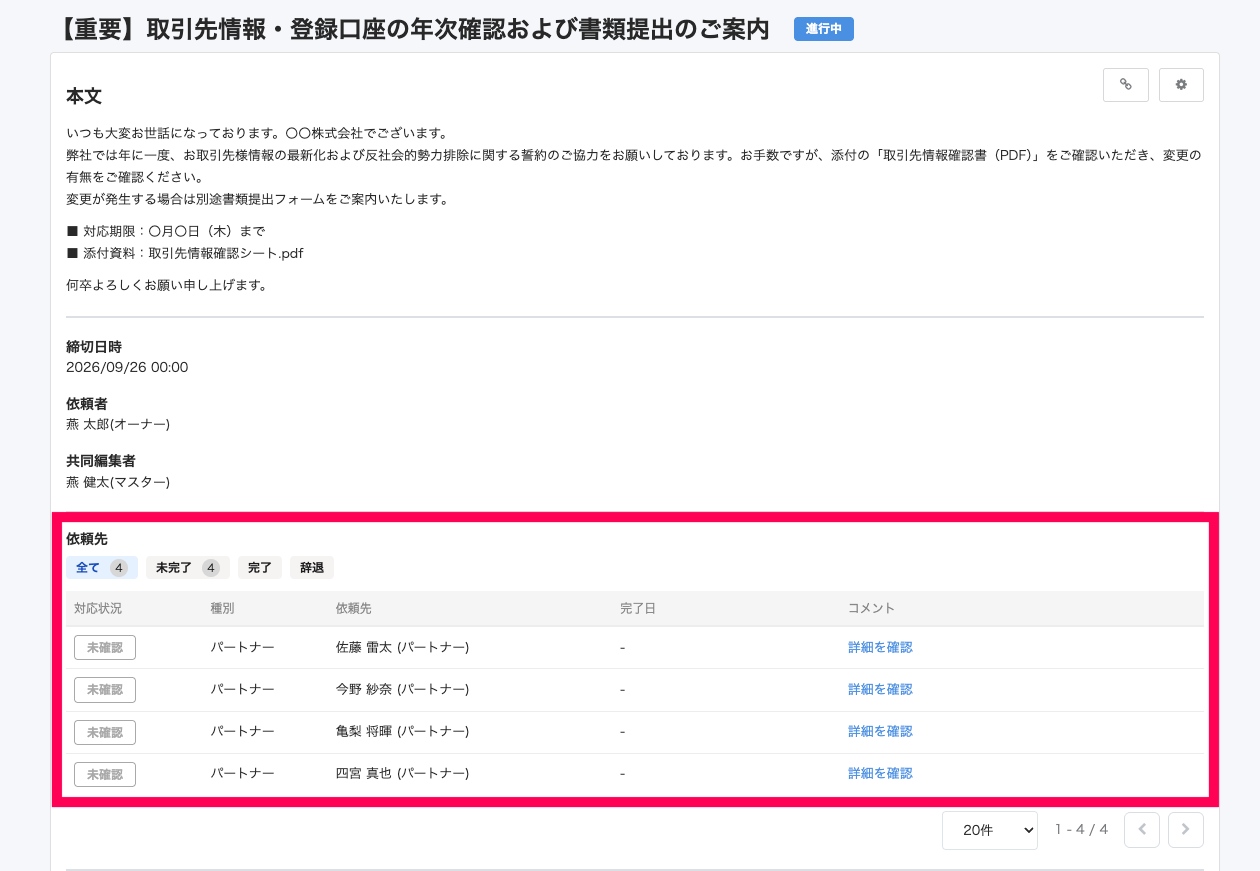
Task: Click the 種別 column header
Action: (222, 608)
